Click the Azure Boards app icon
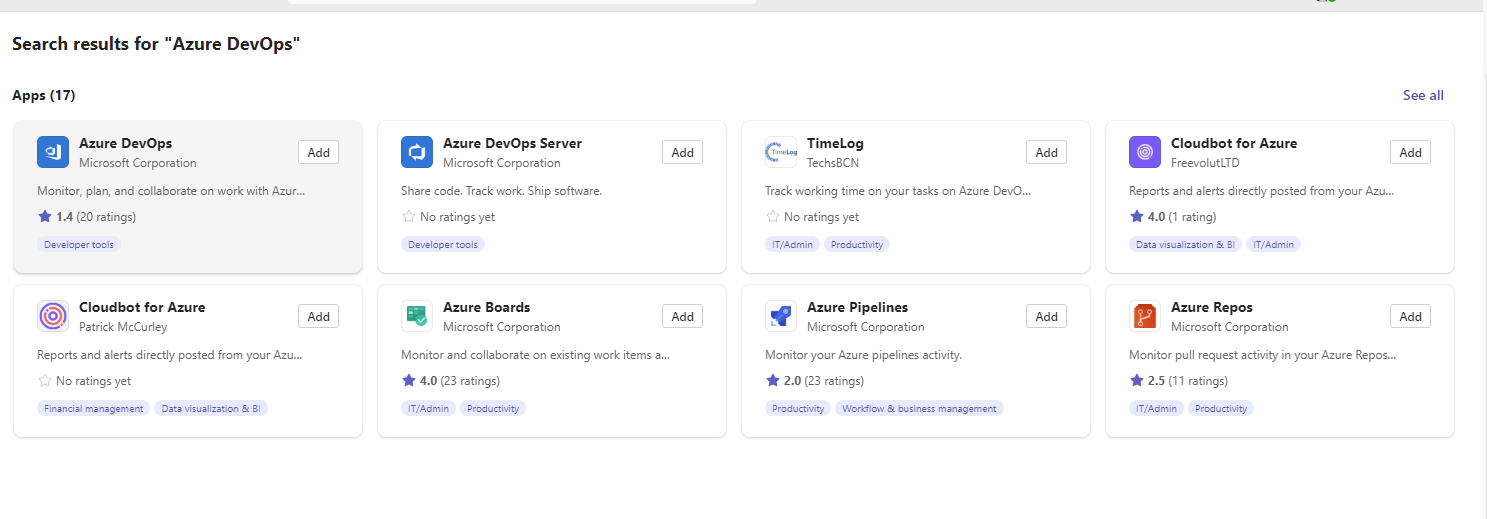1487x519 pixels. coord(417,316)
